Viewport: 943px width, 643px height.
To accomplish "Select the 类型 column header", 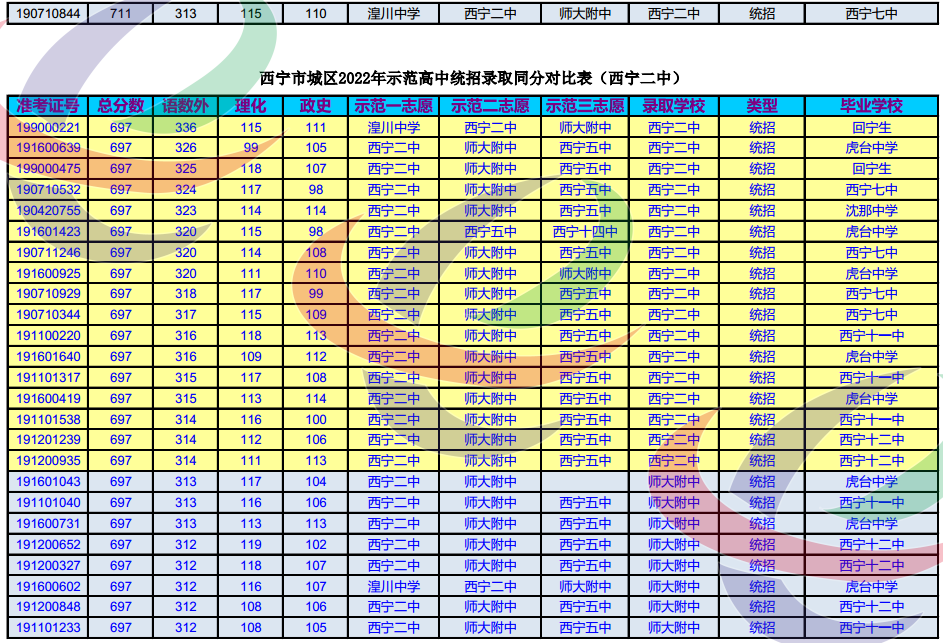I will point(762,106).
